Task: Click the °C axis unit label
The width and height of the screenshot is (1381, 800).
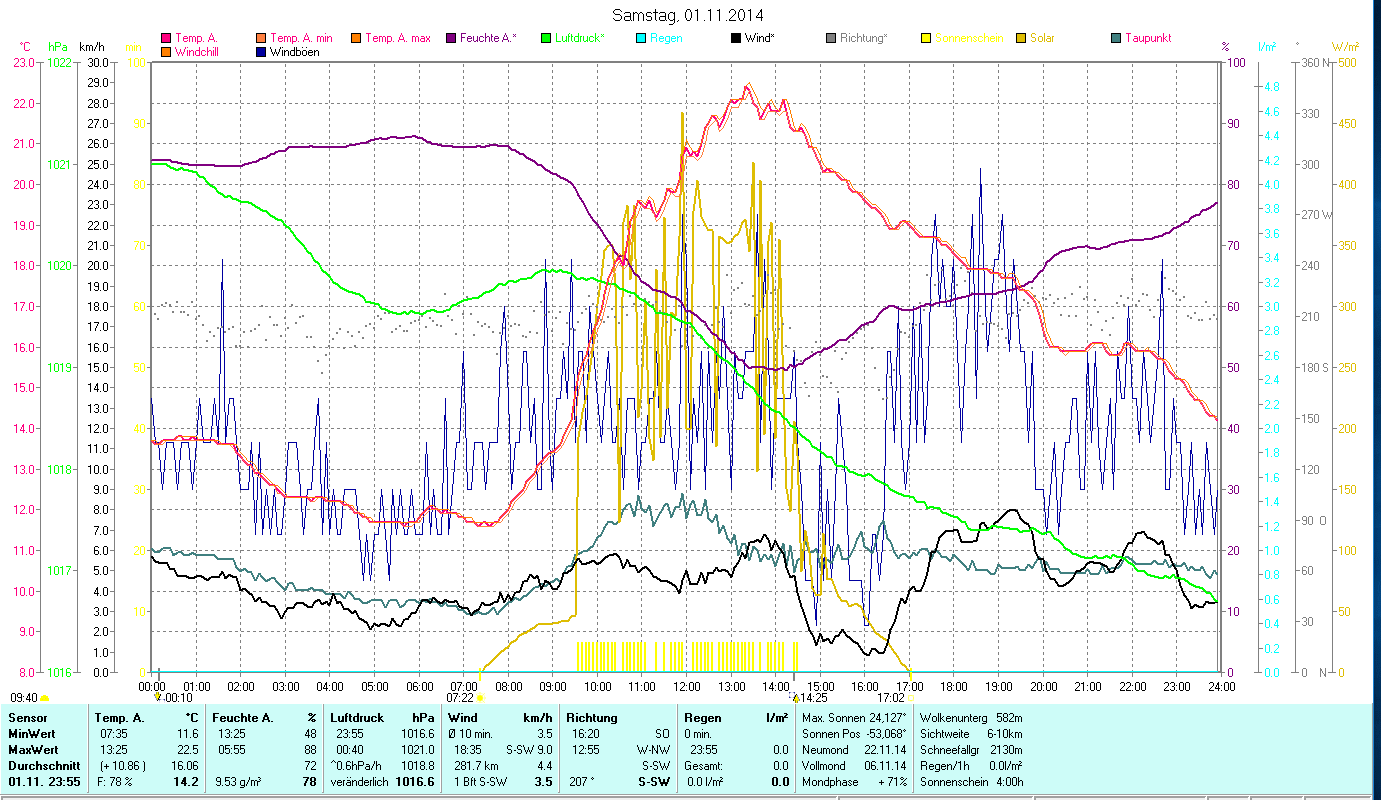Action: pos(26,47)
